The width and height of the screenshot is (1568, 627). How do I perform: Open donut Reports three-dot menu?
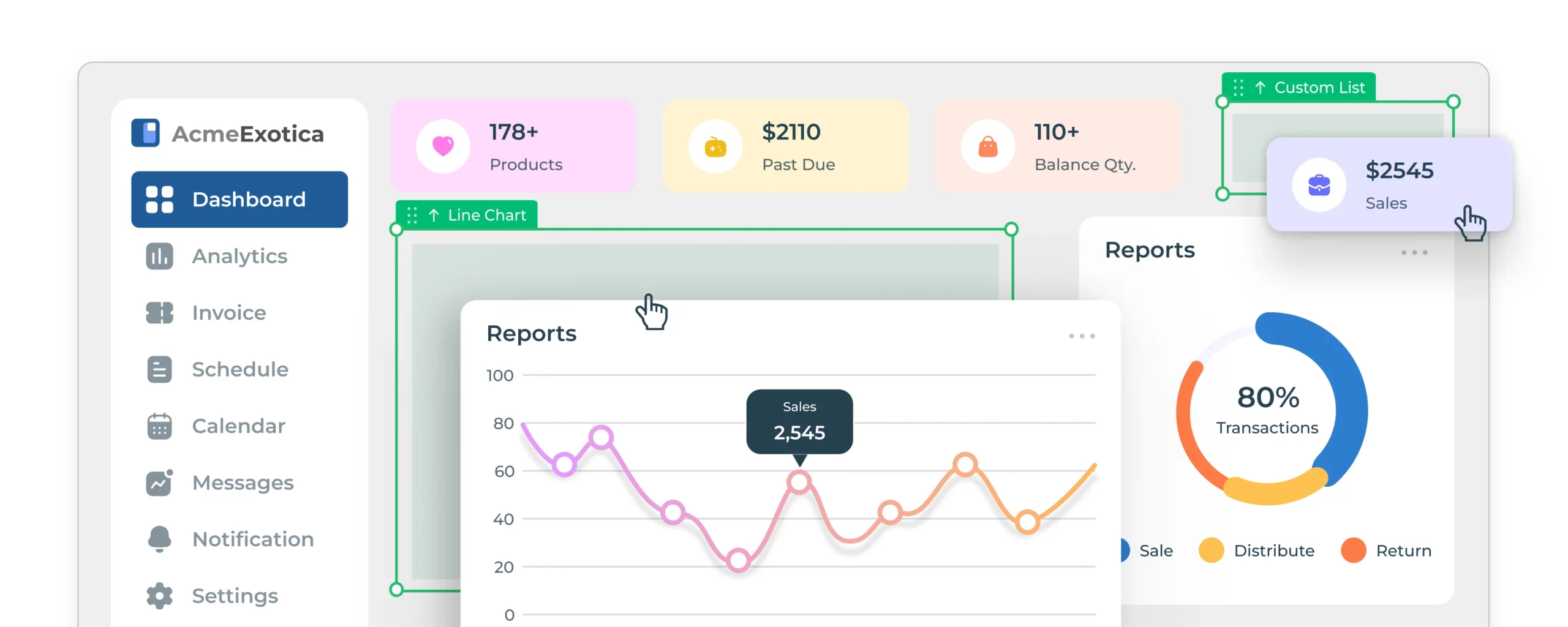point(1414,252)
